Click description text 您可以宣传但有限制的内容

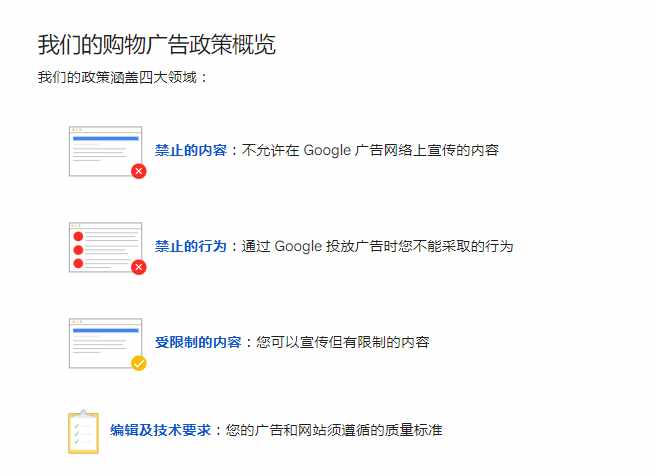[343, 342]
